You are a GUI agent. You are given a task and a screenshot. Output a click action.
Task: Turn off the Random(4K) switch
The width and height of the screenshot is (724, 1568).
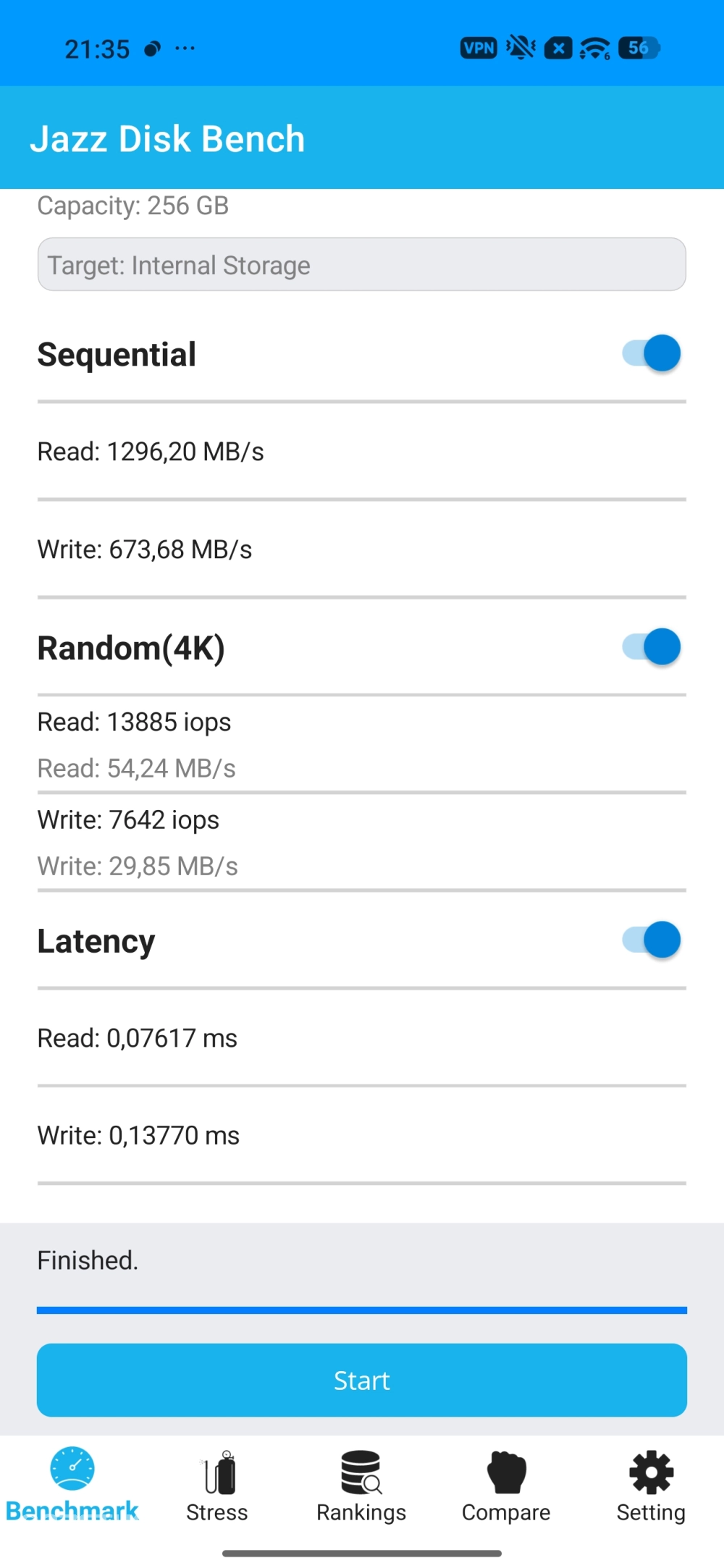[651, 646]
